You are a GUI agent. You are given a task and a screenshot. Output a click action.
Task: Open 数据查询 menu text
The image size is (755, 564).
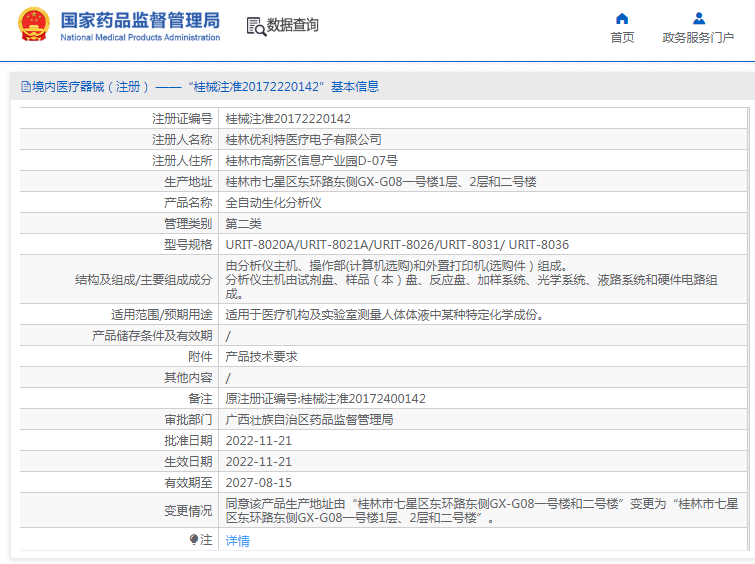[x=293, y=25]
